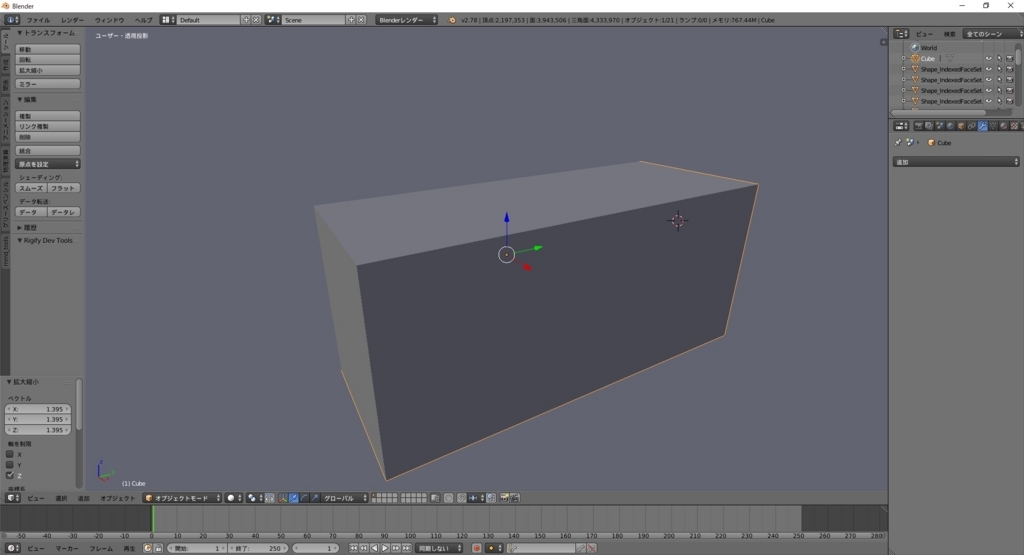The height and width of the screenshot is (555, 1024).
Task: Open the グローバル orientation dropdown
Action: [x=344, y=498]
